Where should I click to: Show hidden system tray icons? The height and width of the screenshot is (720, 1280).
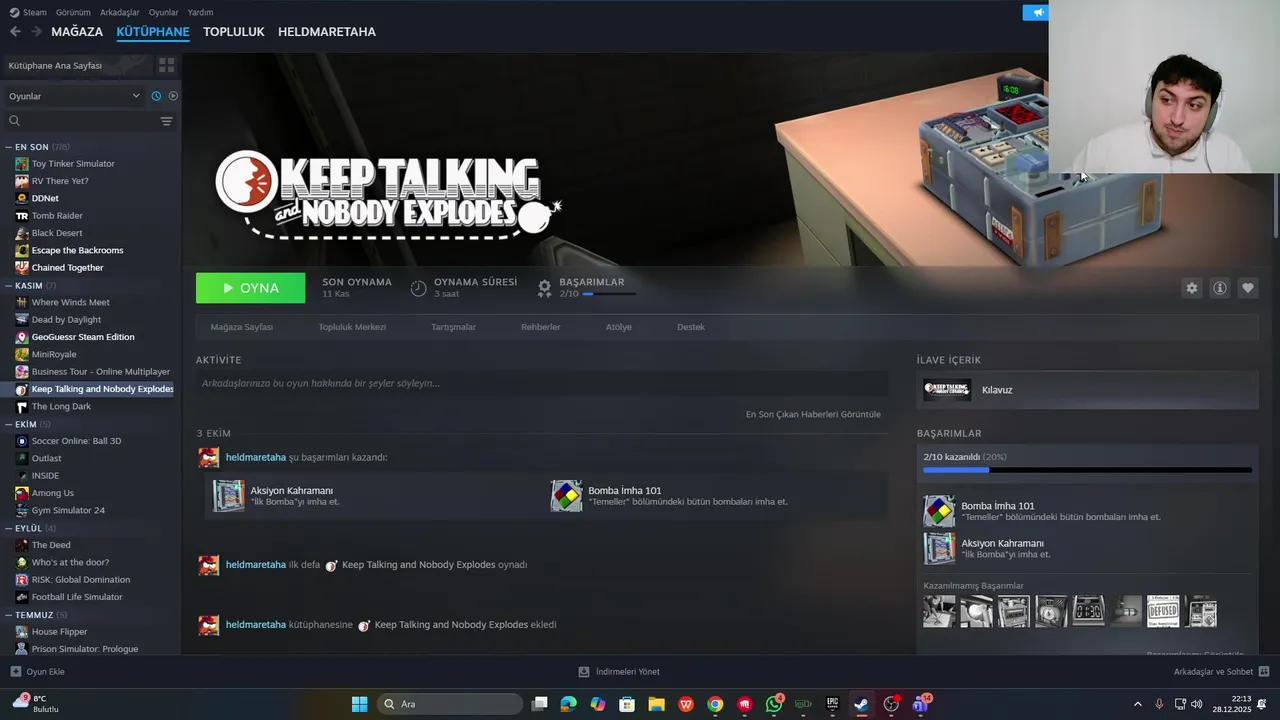pos(1137,704)
